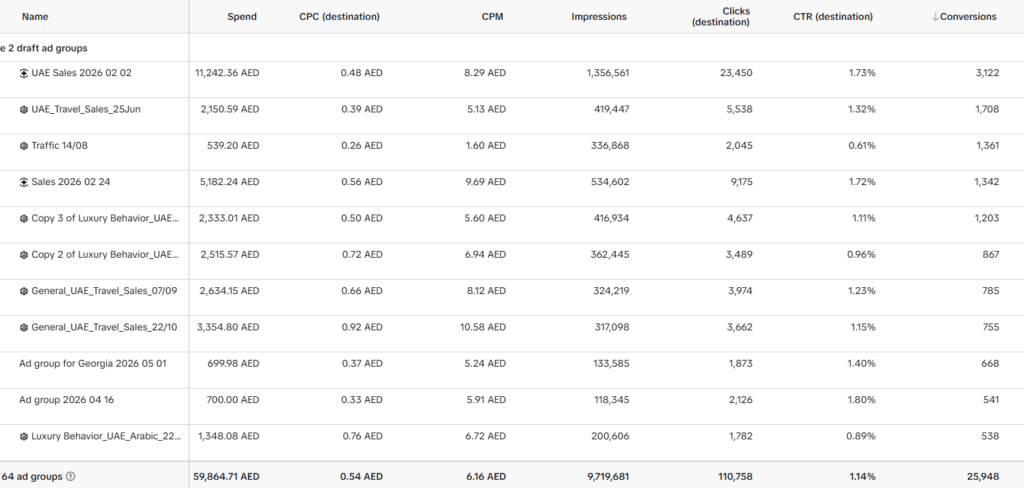Sort by the Conversions column header
This screenshot has width=1024, height=488.
point(968,17)
